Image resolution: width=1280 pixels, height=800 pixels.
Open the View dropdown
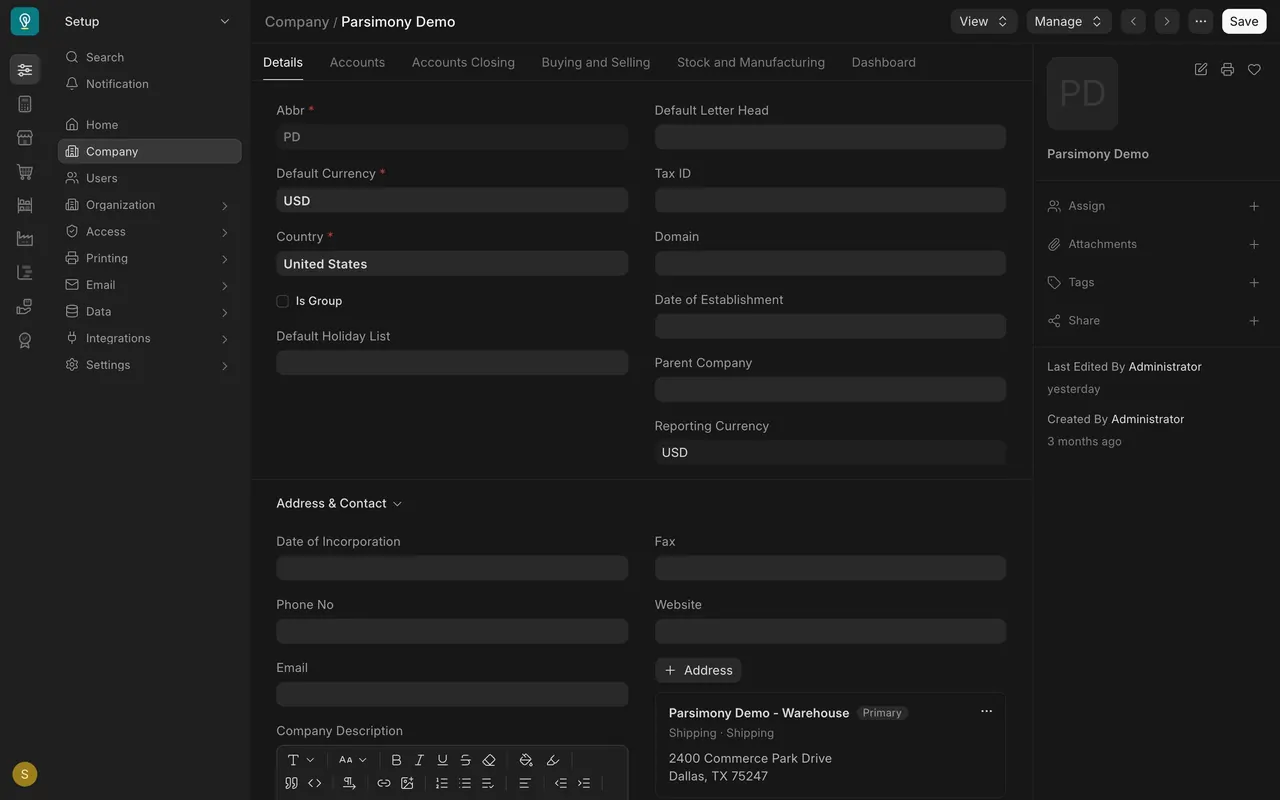pos(984,21)
